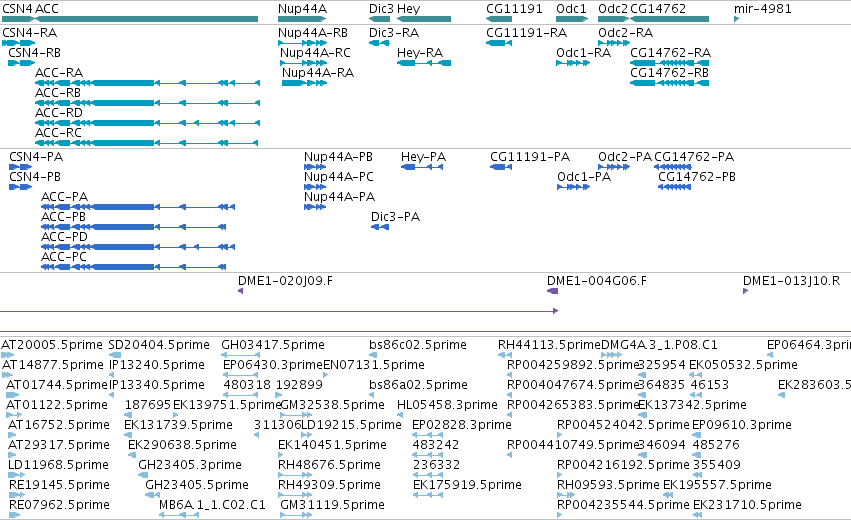The image size is (851, 520).
Task: Select the Hey gene label
Action: click(408, 9)
